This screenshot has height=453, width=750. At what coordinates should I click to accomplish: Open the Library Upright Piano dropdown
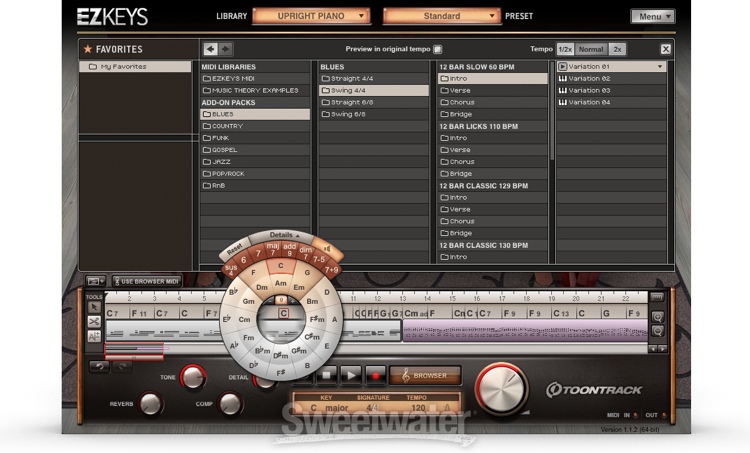click(x=311, y=16)
